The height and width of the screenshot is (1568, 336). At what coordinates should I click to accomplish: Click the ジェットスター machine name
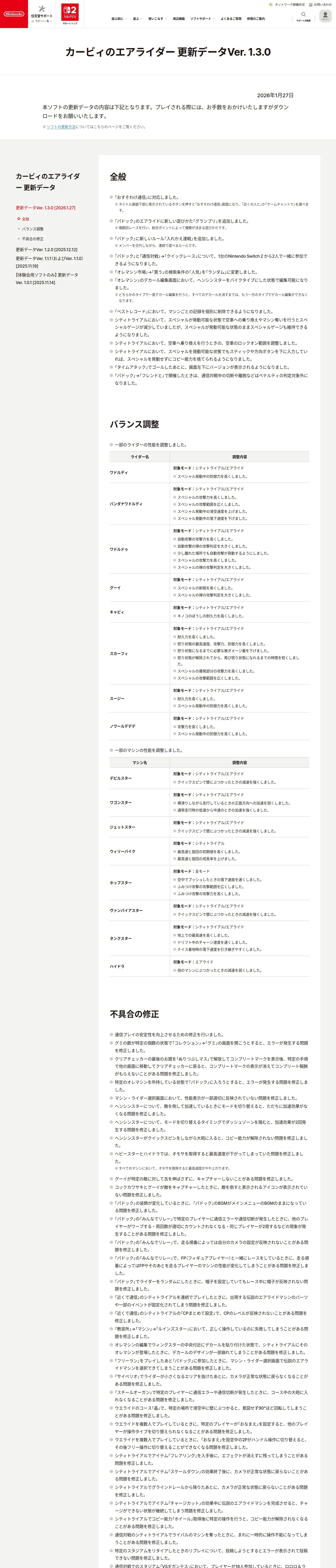point(122,827)
